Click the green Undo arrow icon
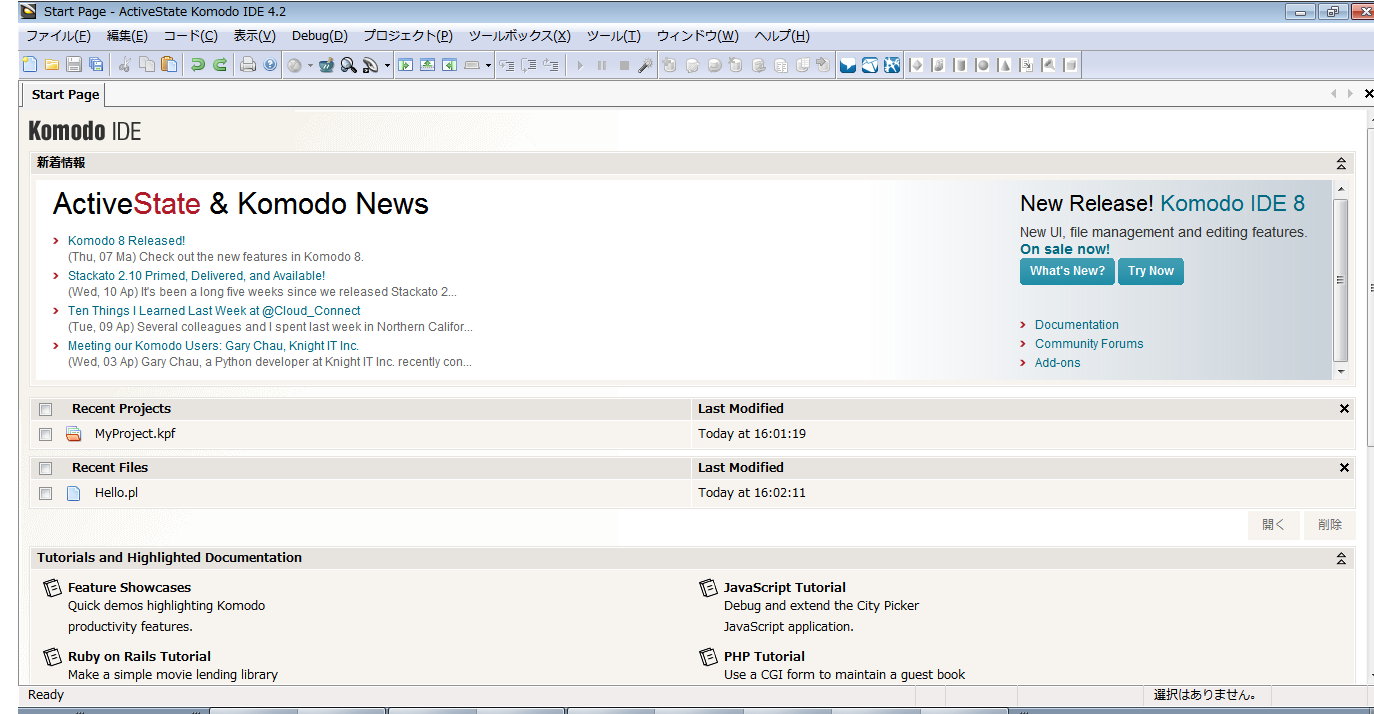Image resolution: width=1374 pixels, height=714 pixels. click(x=198, y=65)
